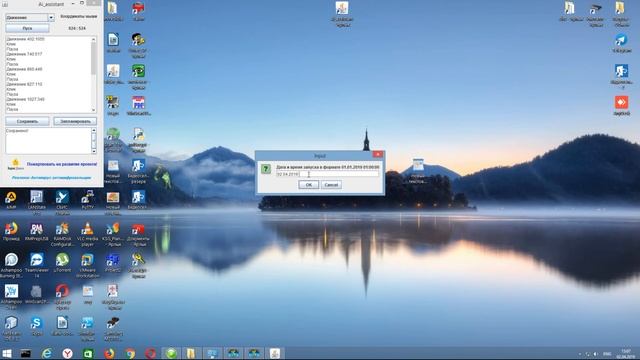Click the Yandex Money donation icon
Screen dimensions: 640x360
pos(16,164)
